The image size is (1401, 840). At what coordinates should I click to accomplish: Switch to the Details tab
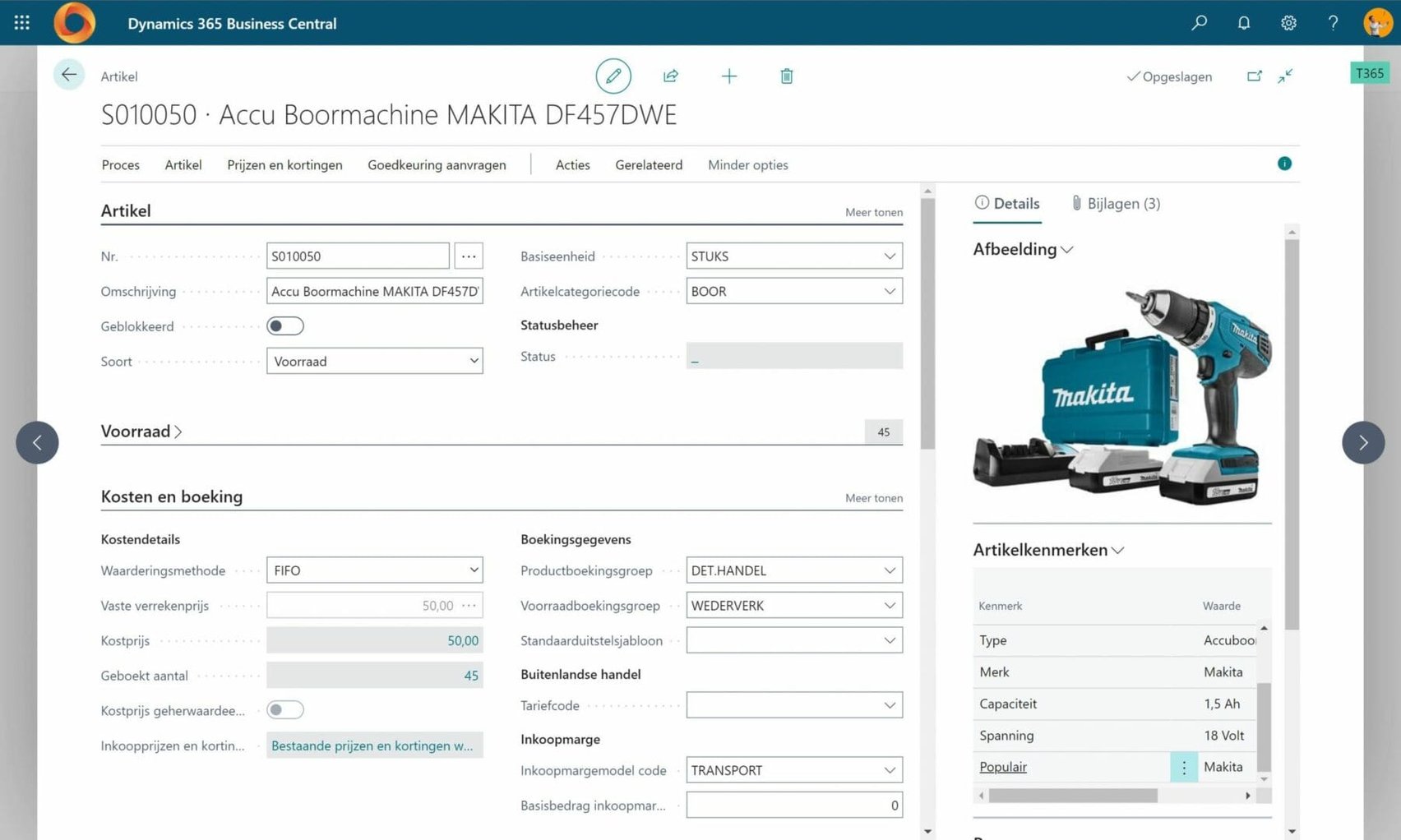coord(1007,203)
